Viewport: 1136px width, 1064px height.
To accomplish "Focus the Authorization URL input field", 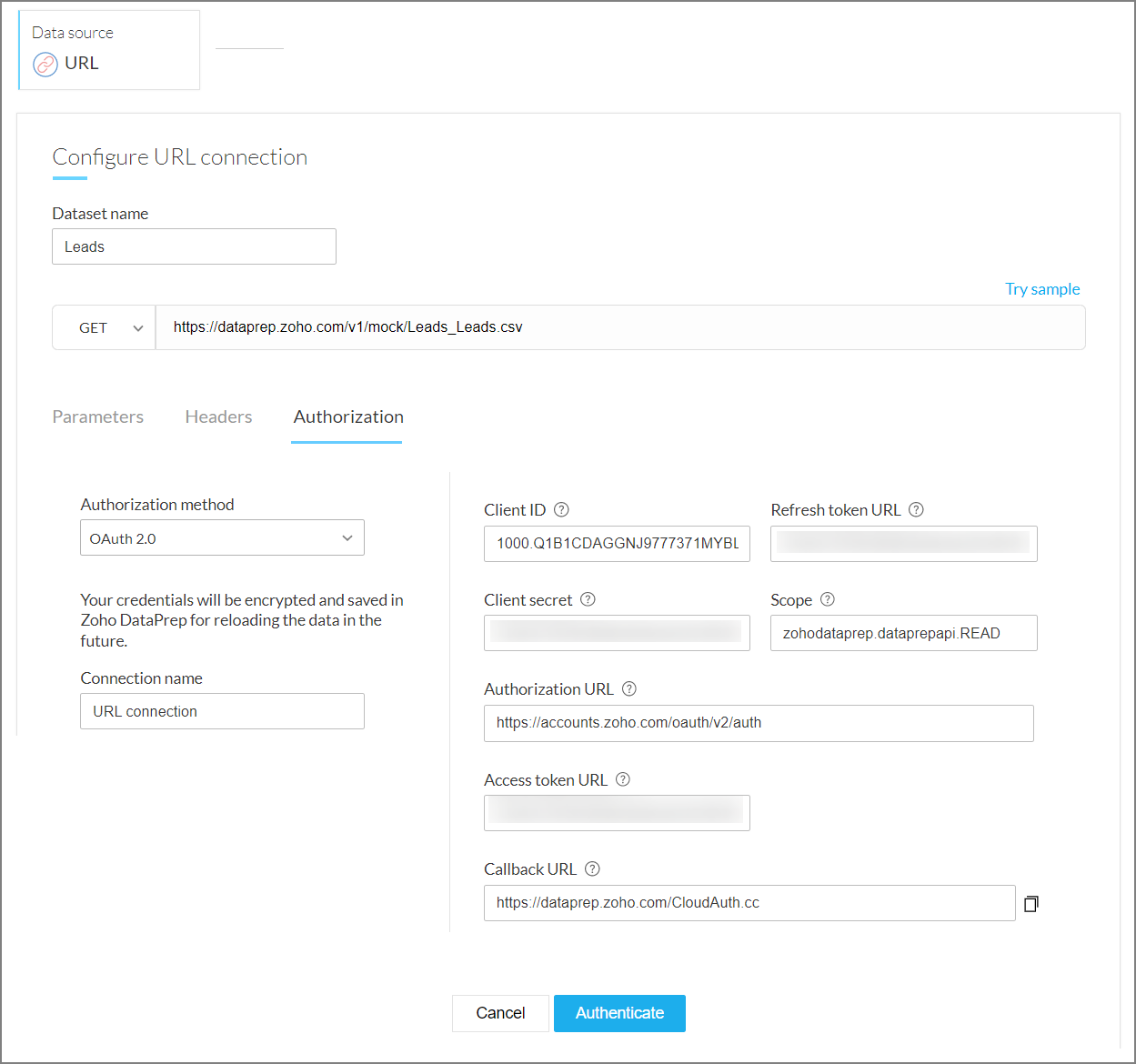I will coord(759,723).
